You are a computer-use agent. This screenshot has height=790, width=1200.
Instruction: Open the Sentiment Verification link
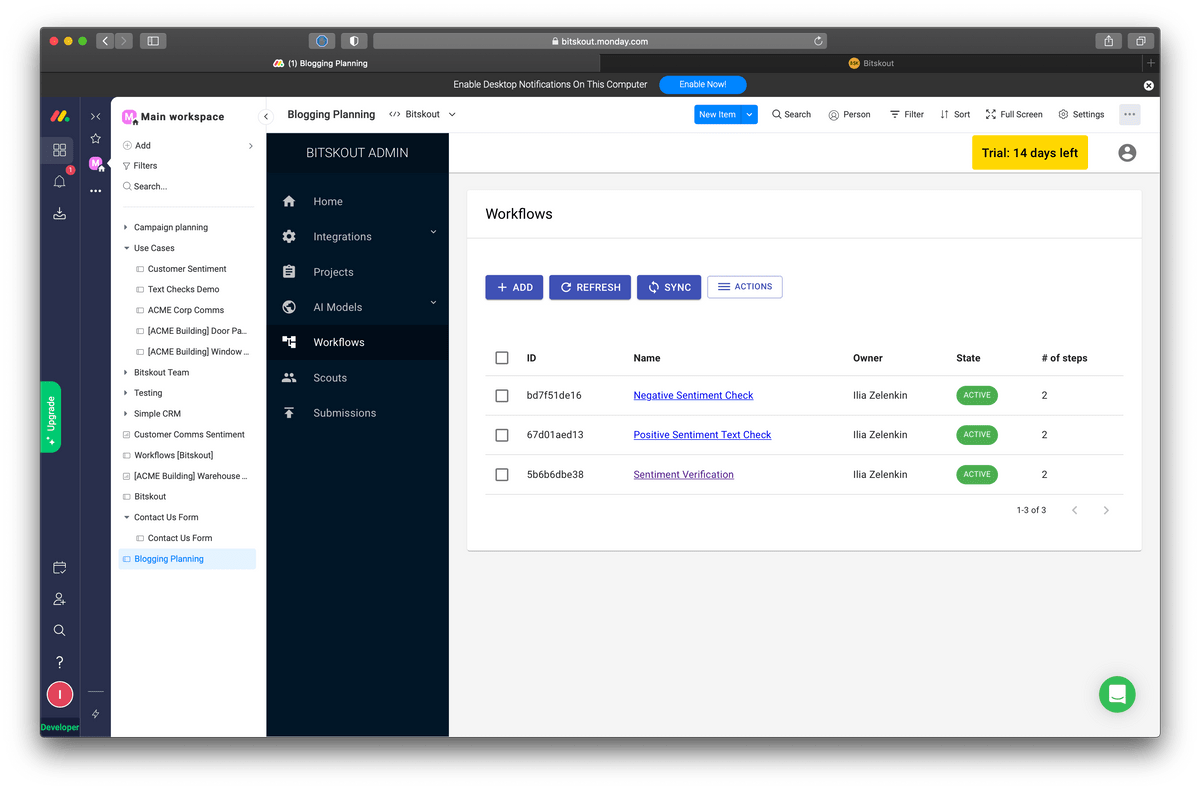click(683, 474)
